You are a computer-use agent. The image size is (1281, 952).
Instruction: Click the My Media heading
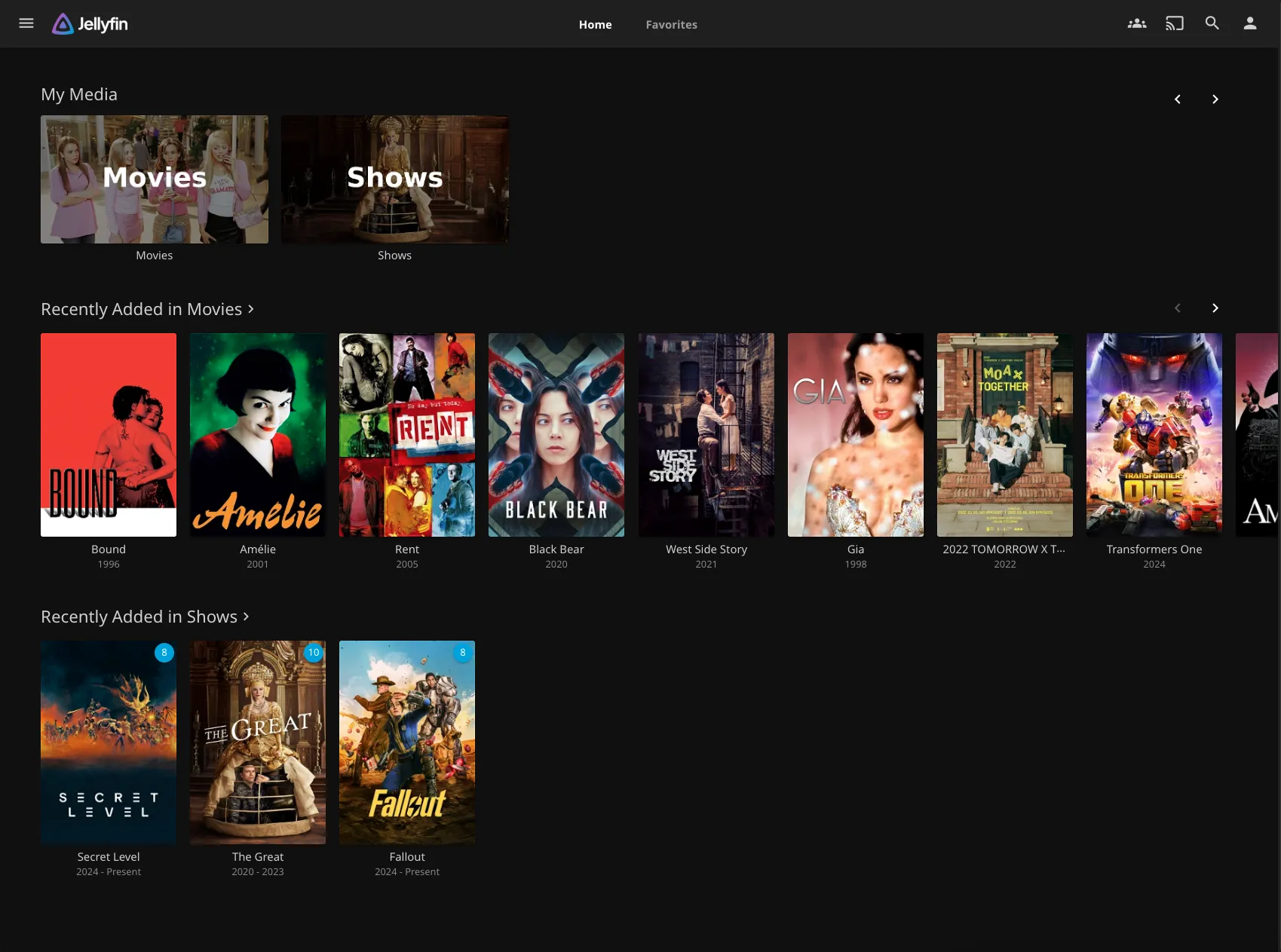point(79,94)
